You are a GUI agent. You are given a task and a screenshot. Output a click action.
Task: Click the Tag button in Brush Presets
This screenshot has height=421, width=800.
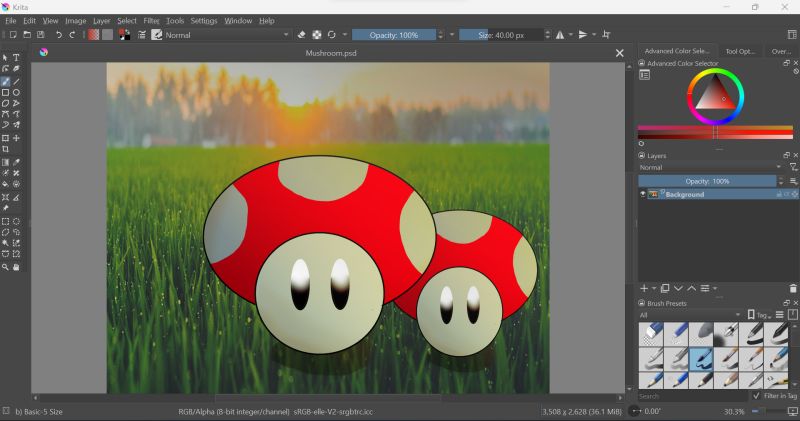pyautogui.click(x=758, y=315)
